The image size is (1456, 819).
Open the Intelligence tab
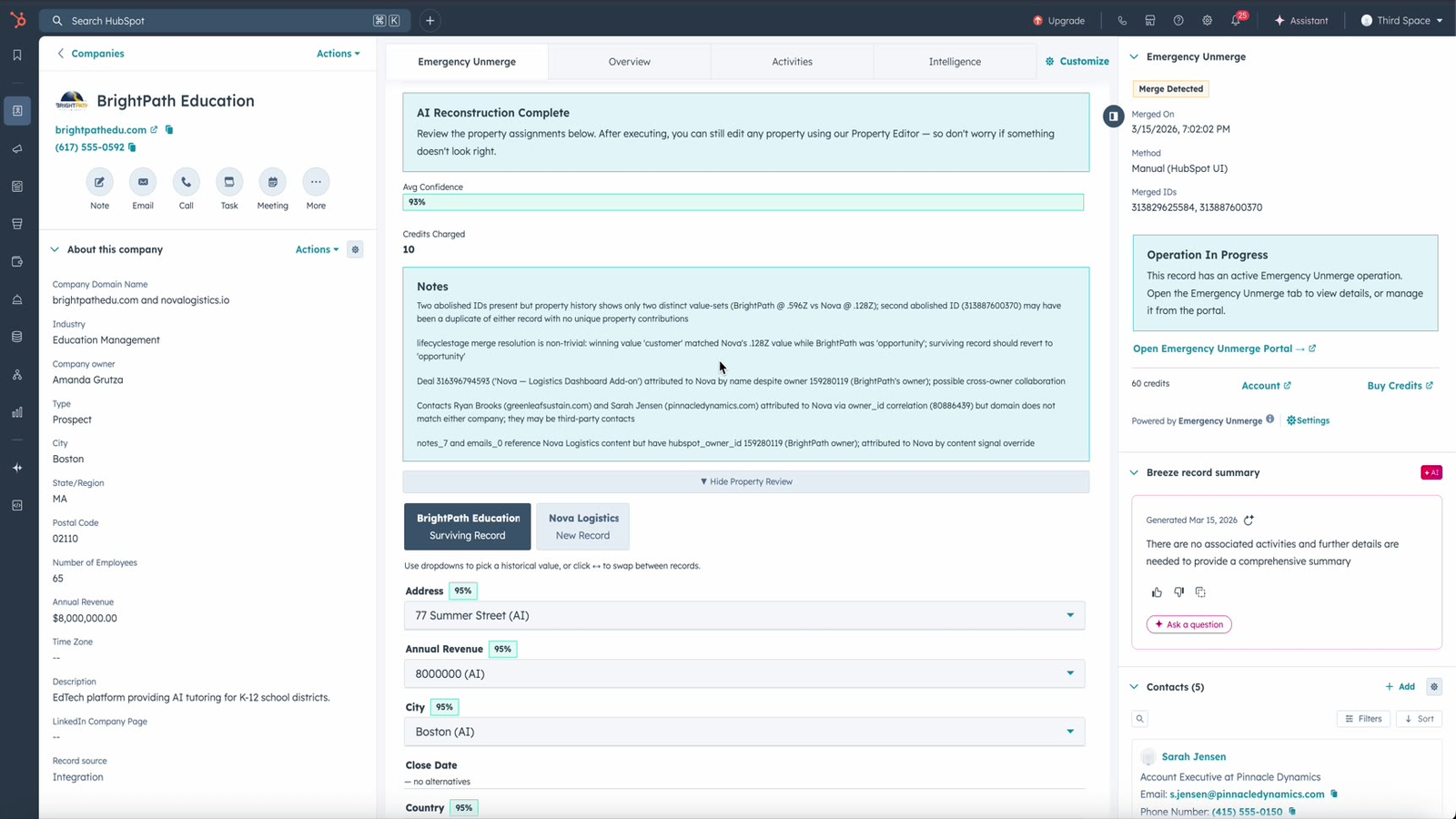(x=954, y=62)
